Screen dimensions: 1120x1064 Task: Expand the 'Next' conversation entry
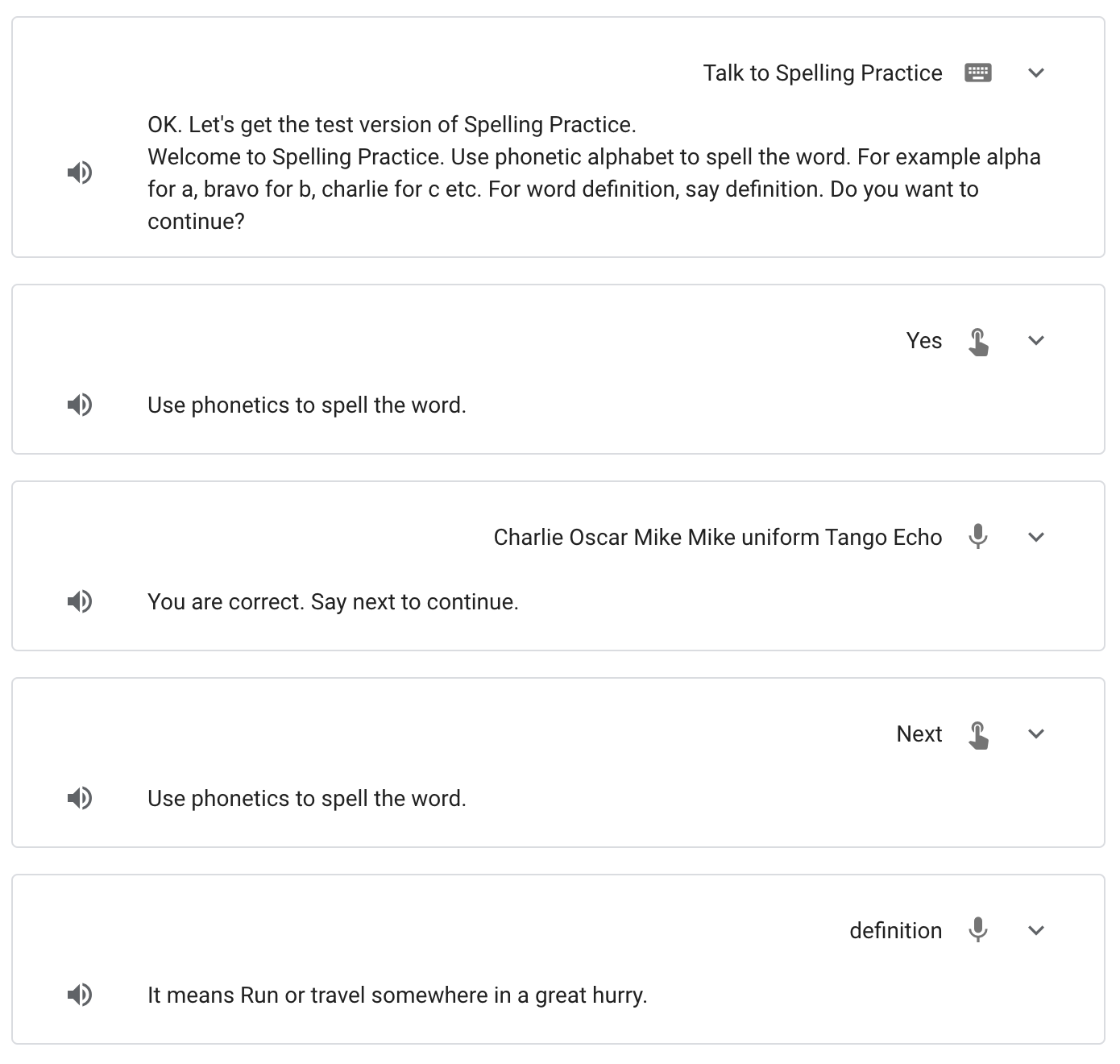1036,734
